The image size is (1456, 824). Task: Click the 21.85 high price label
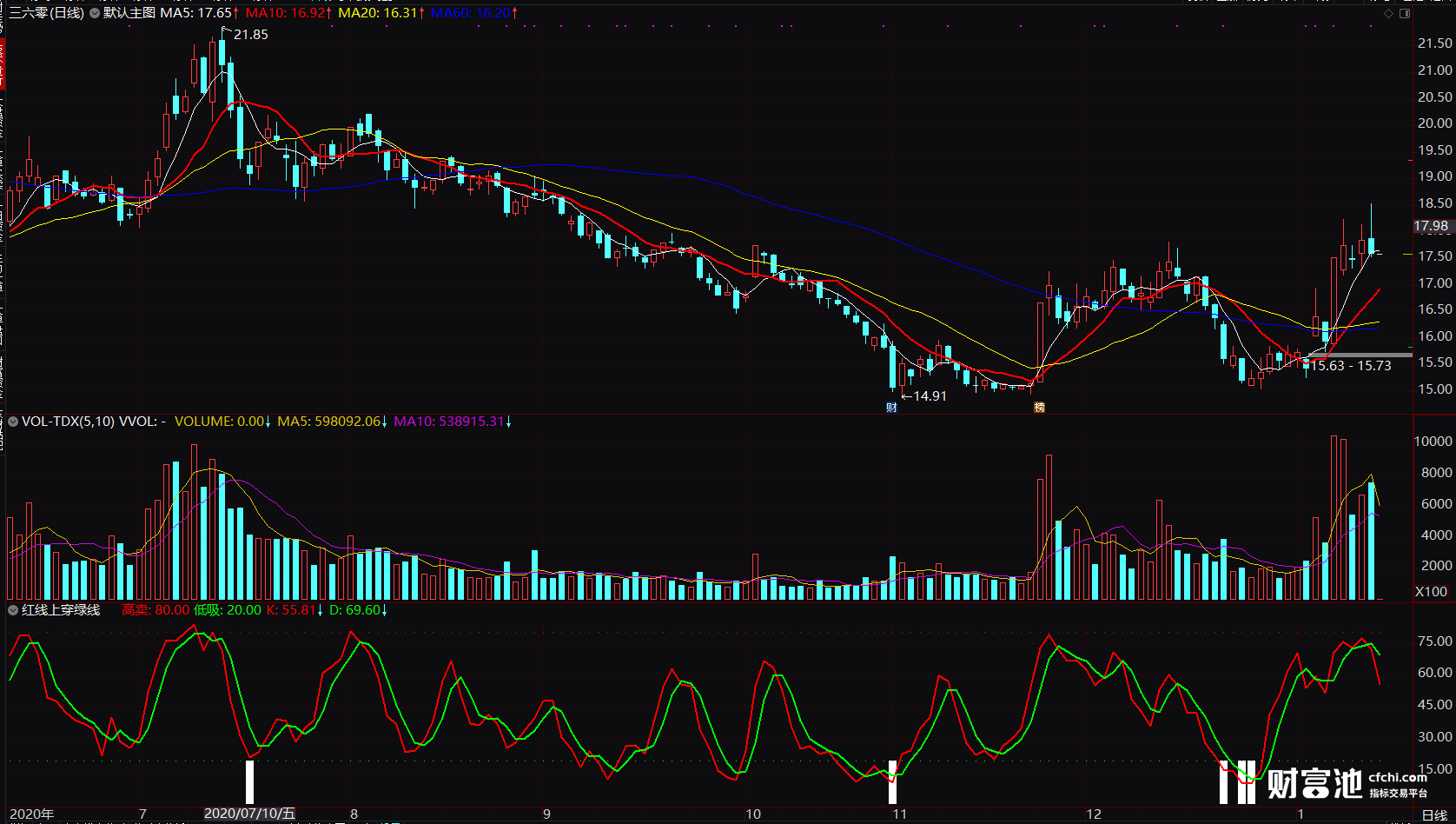pyautogui.click(x=251, y=35)
